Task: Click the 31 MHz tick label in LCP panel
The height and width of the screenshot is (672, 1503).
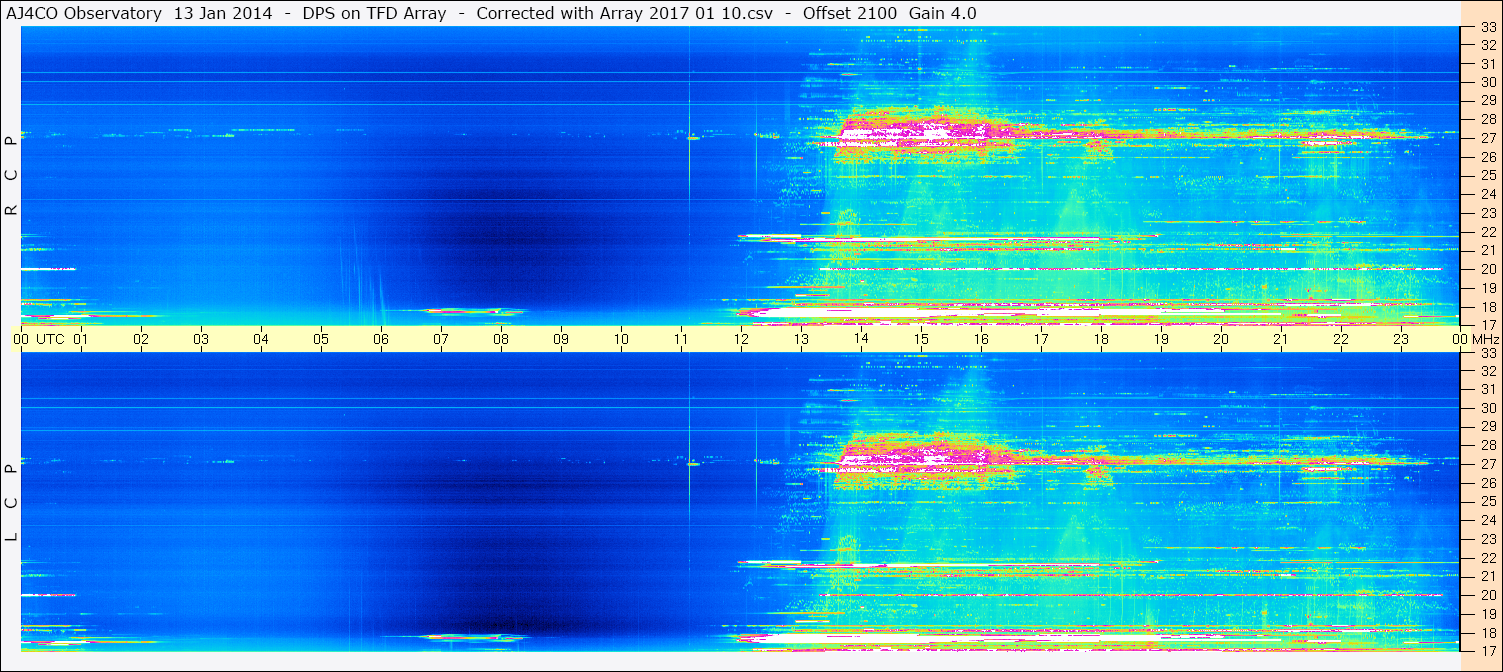Action: (x=1488, y=390)
